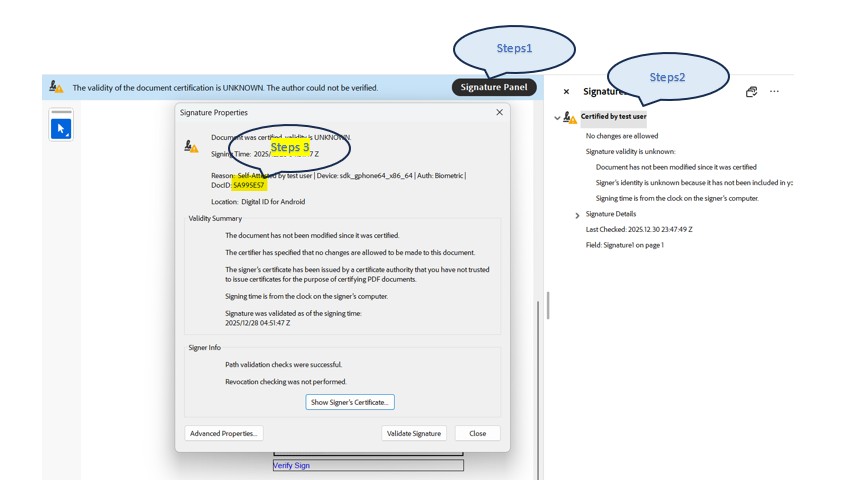Click the highlighted DocID value 5A995E57
This screenshot has width=851, height=480.
pos(249,185)
